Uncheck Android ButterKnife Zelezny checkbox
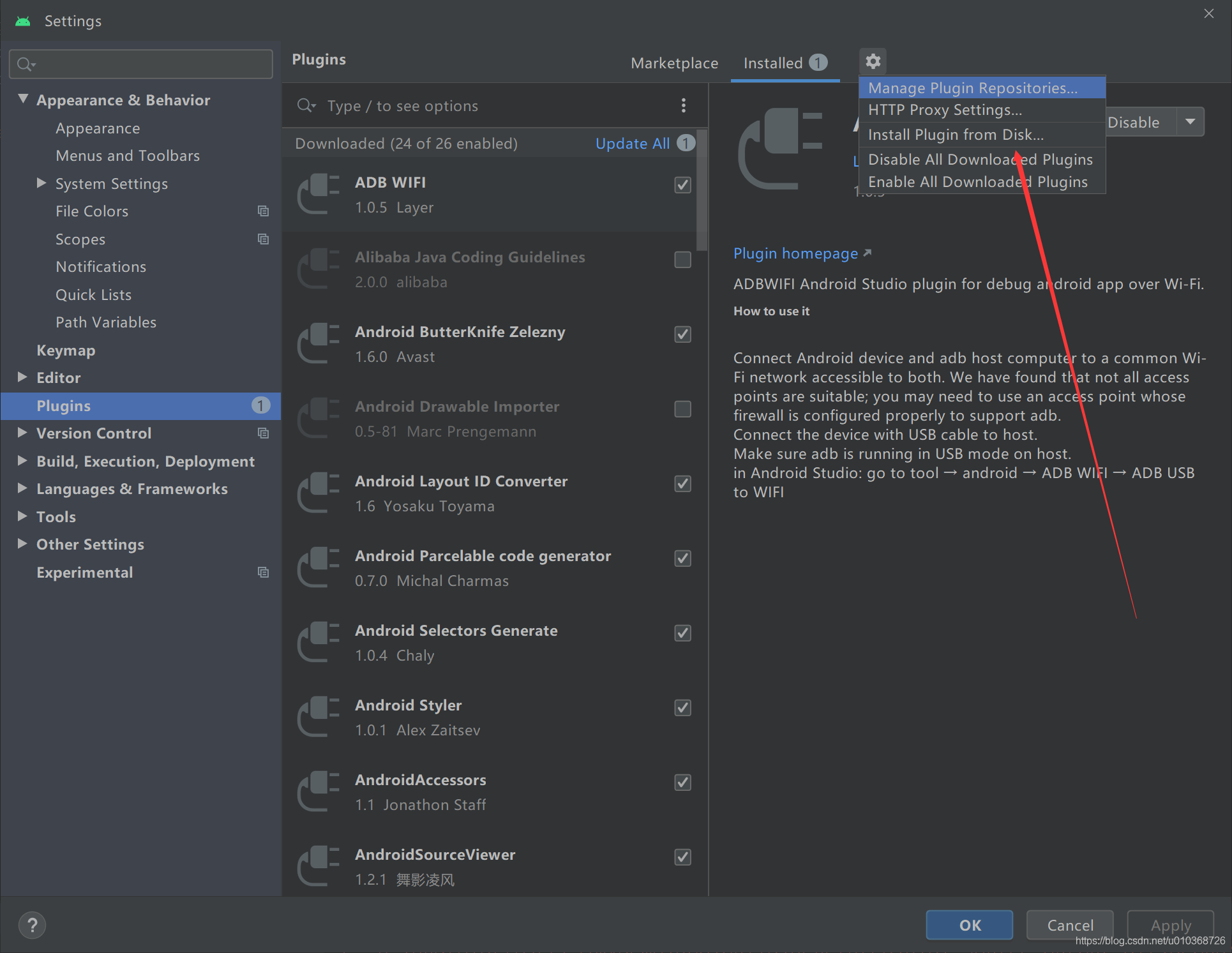 [682, 334]
